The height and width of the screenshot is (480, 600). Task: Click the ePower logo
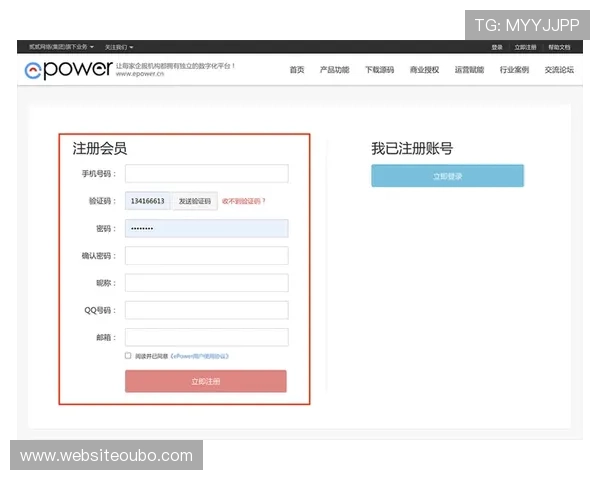(x=68, y=70)
